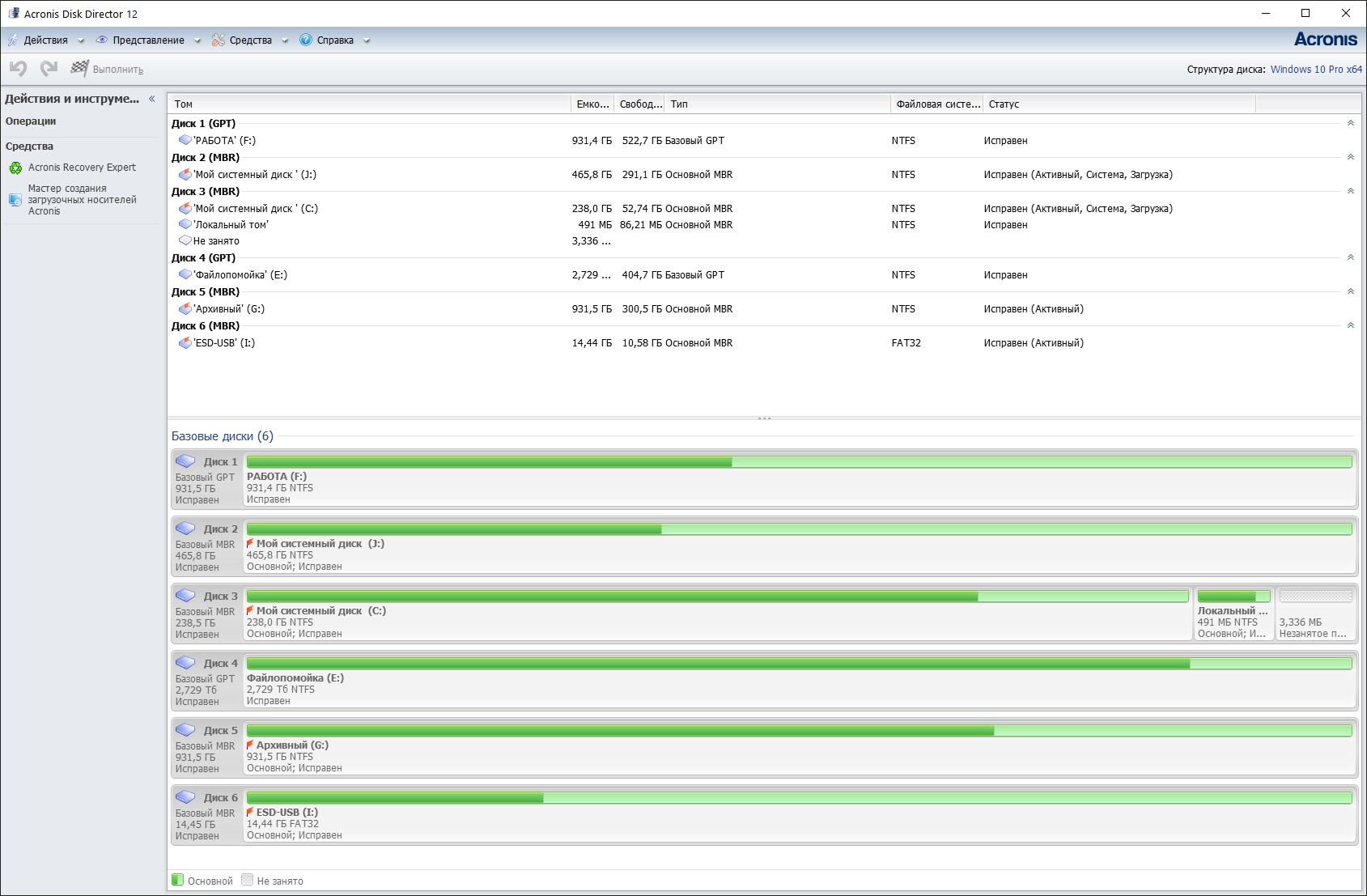Click the green Основной legend swatch

(178, 880)
